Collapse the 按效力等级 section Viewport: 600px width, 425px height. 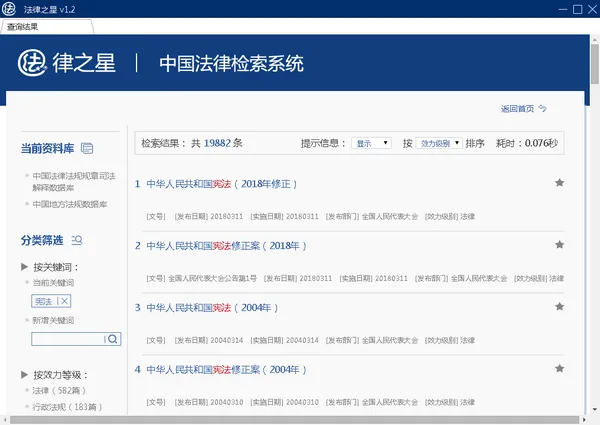[x=24, y=375]
